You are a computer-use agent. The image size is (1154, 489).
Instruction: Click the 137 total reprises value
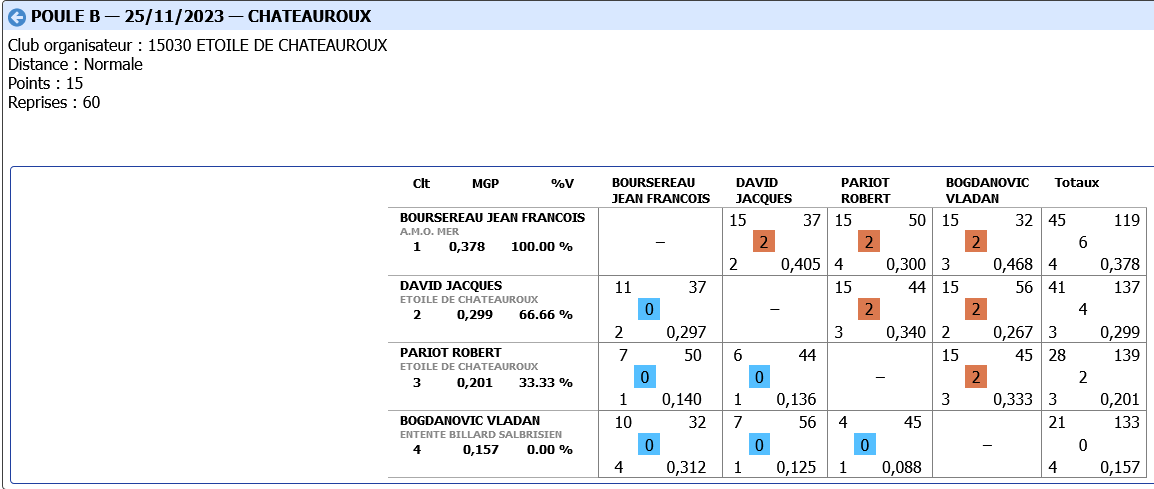point(1127,287)
